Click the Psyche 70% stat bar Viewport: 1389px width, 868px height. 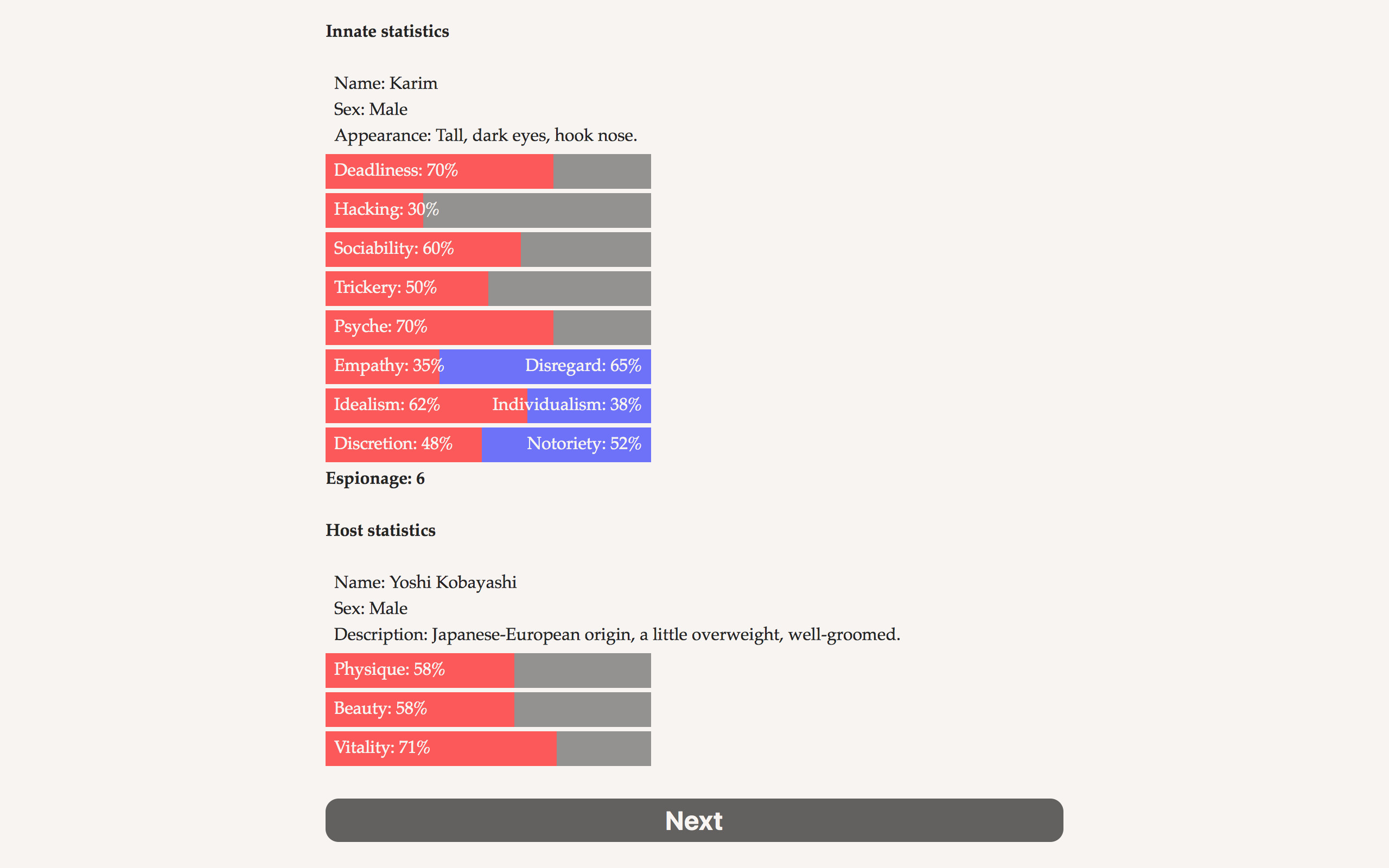tap(488, 327)
